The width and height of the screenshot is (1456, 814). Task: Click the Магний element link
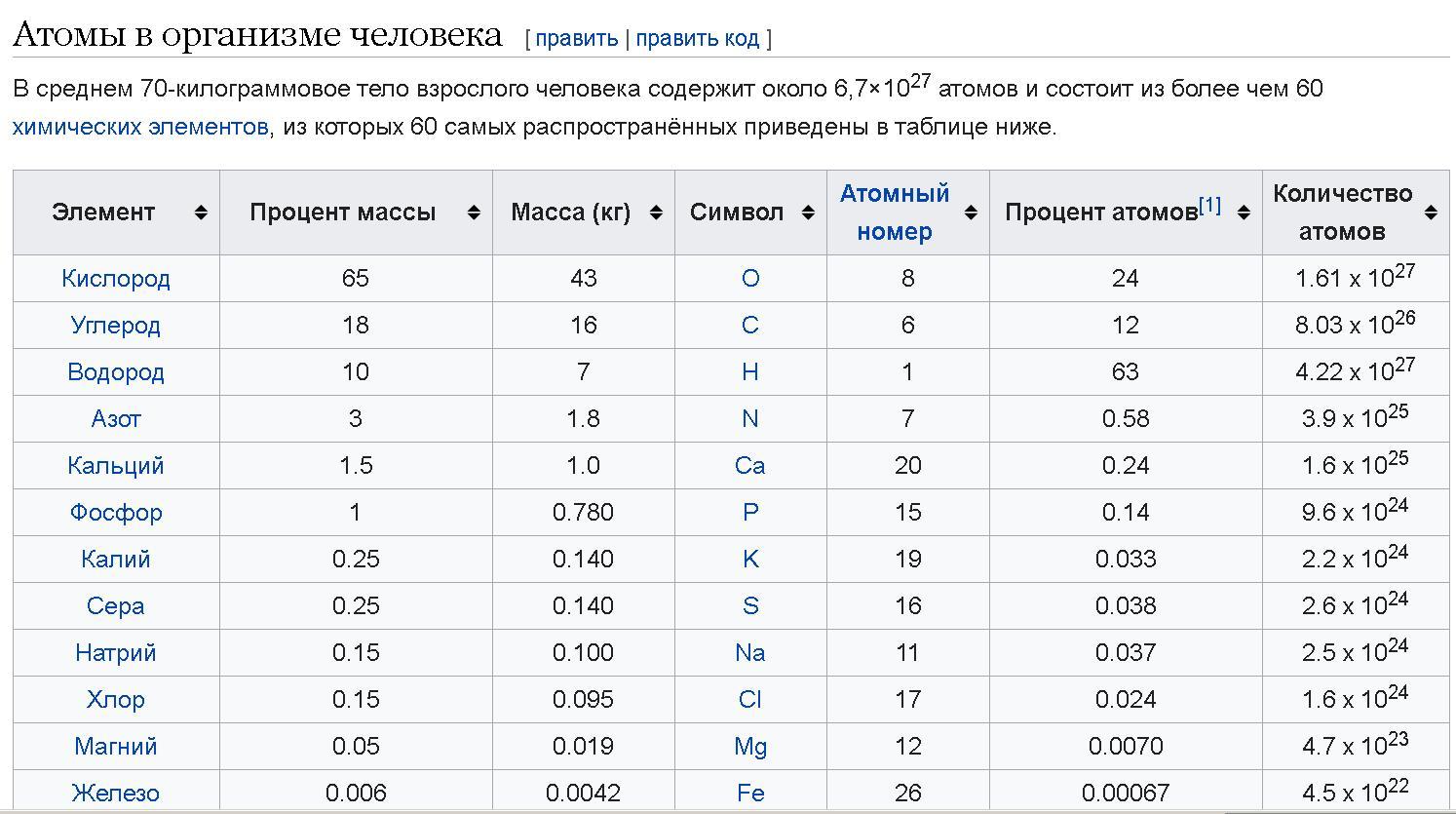click(116, 747)
